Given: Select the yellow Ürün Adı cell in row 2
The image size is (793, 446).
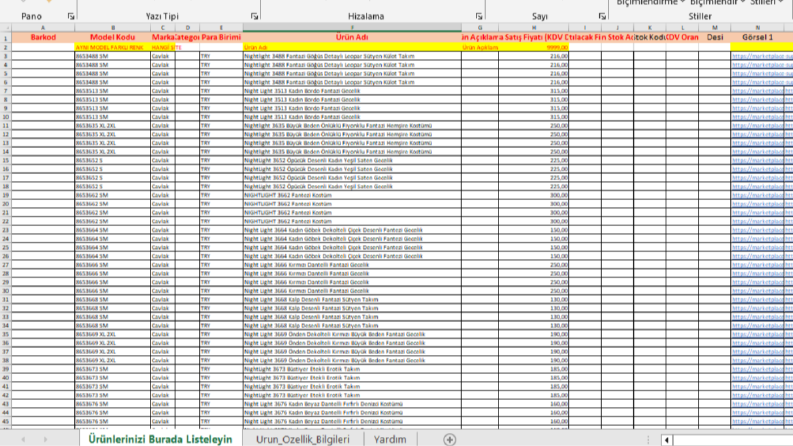Looking at the screenshot, I should [x=352, y=48].
